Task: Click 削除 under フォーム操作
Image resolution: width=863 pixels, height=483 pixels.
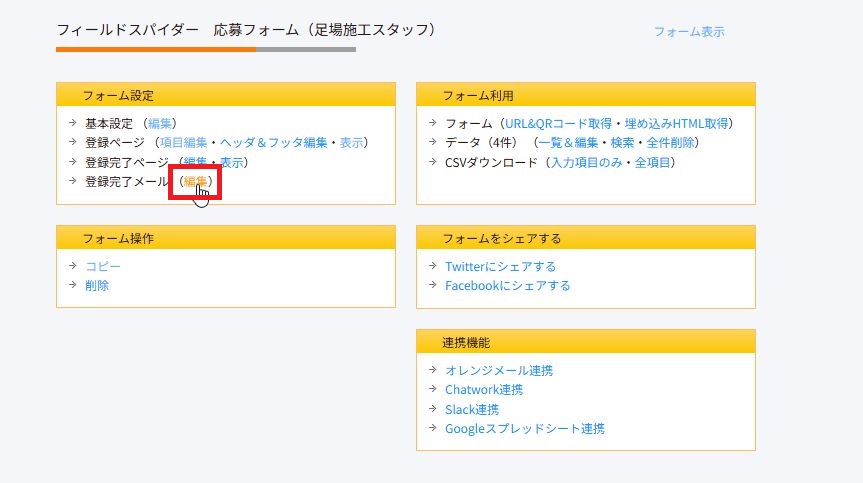Action: [x=97, y=285]
